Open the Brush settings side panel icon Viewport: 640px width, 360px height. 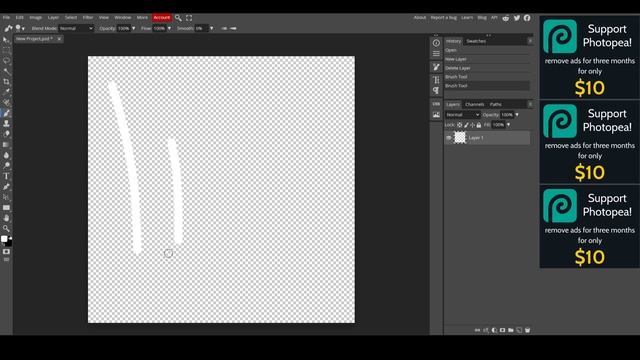click(436, 67)
